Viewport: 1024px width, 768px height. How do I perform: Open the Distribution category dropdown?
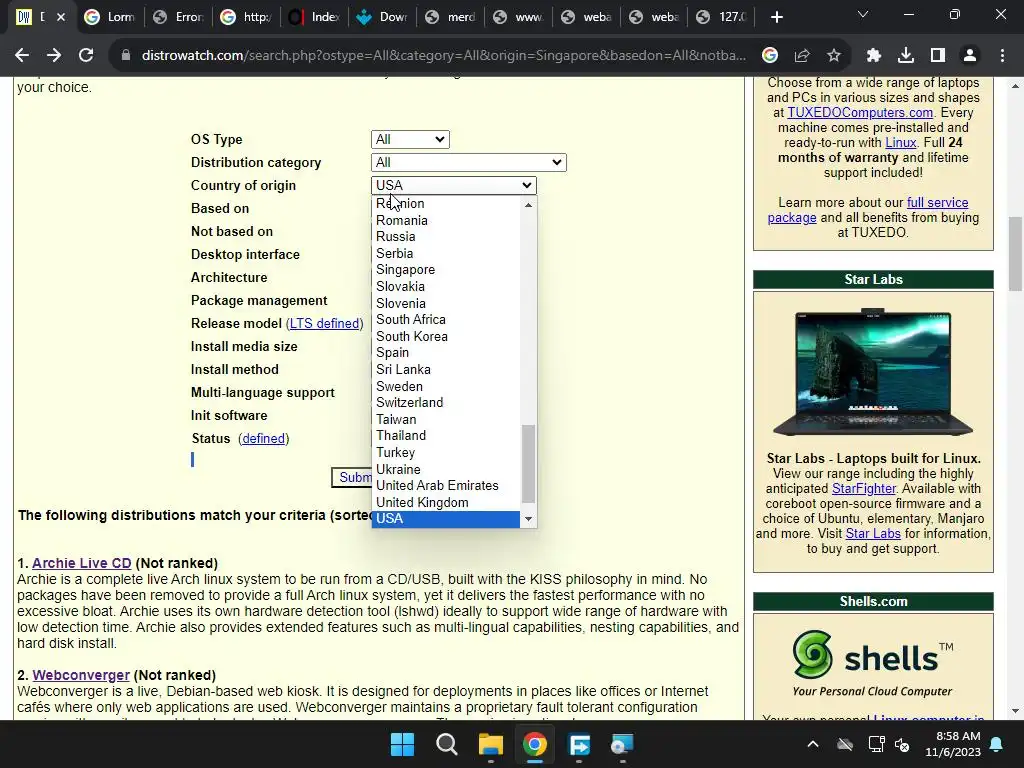pyautogui.click(x=468, y=162)
